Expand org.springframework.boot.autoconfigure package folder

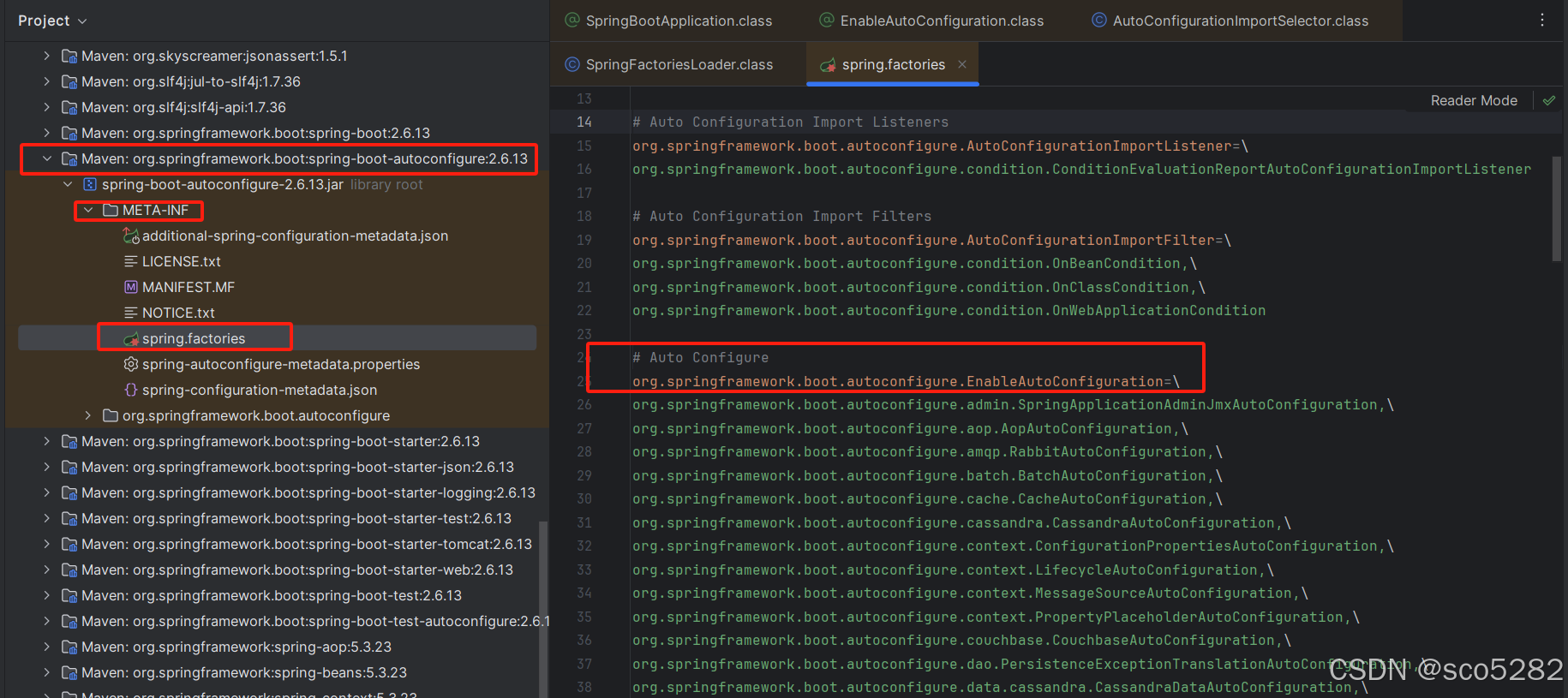[88, 415]
